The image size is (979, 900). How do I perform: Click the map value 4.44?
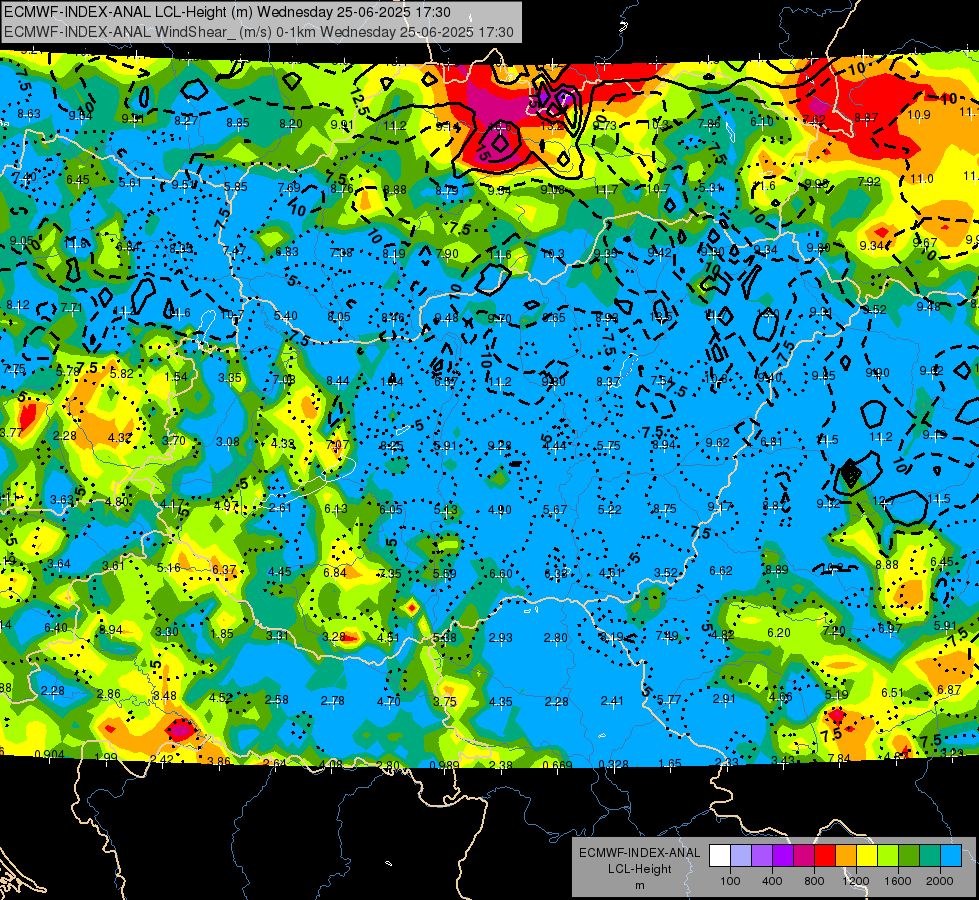pyautogui.click(x=554, y=446)
